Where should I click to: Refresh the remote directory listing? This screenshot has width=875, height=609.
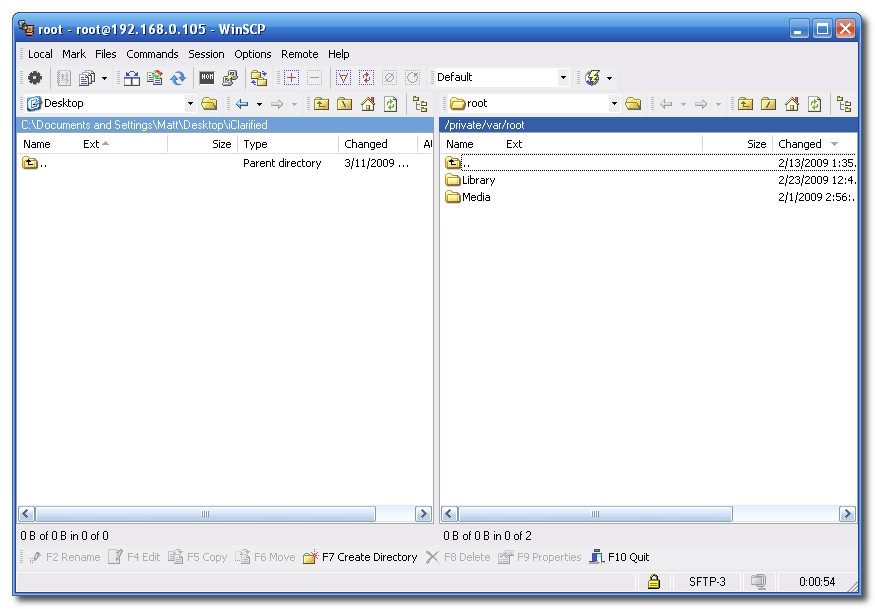pos(815,104)
